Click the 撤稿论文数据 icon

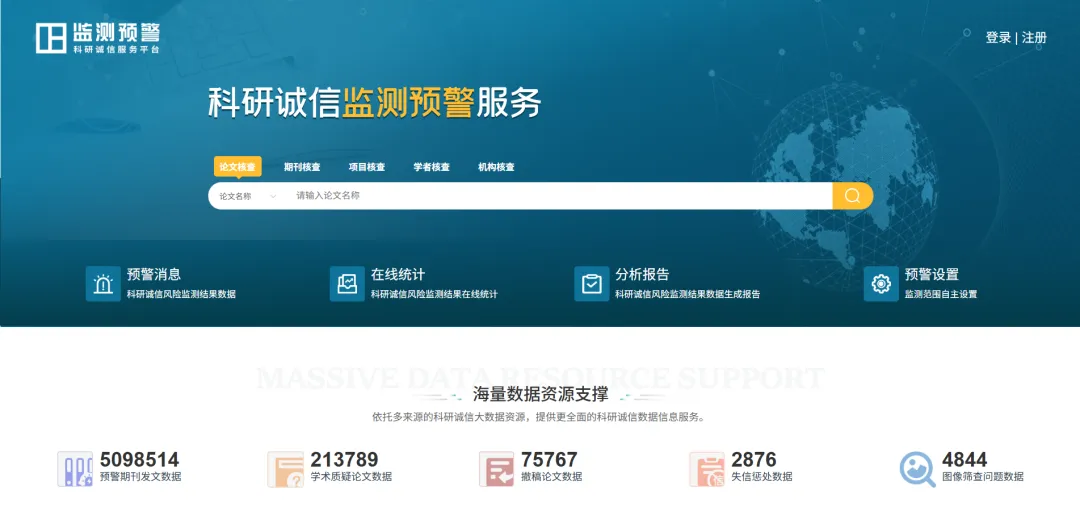pos(496,469)
